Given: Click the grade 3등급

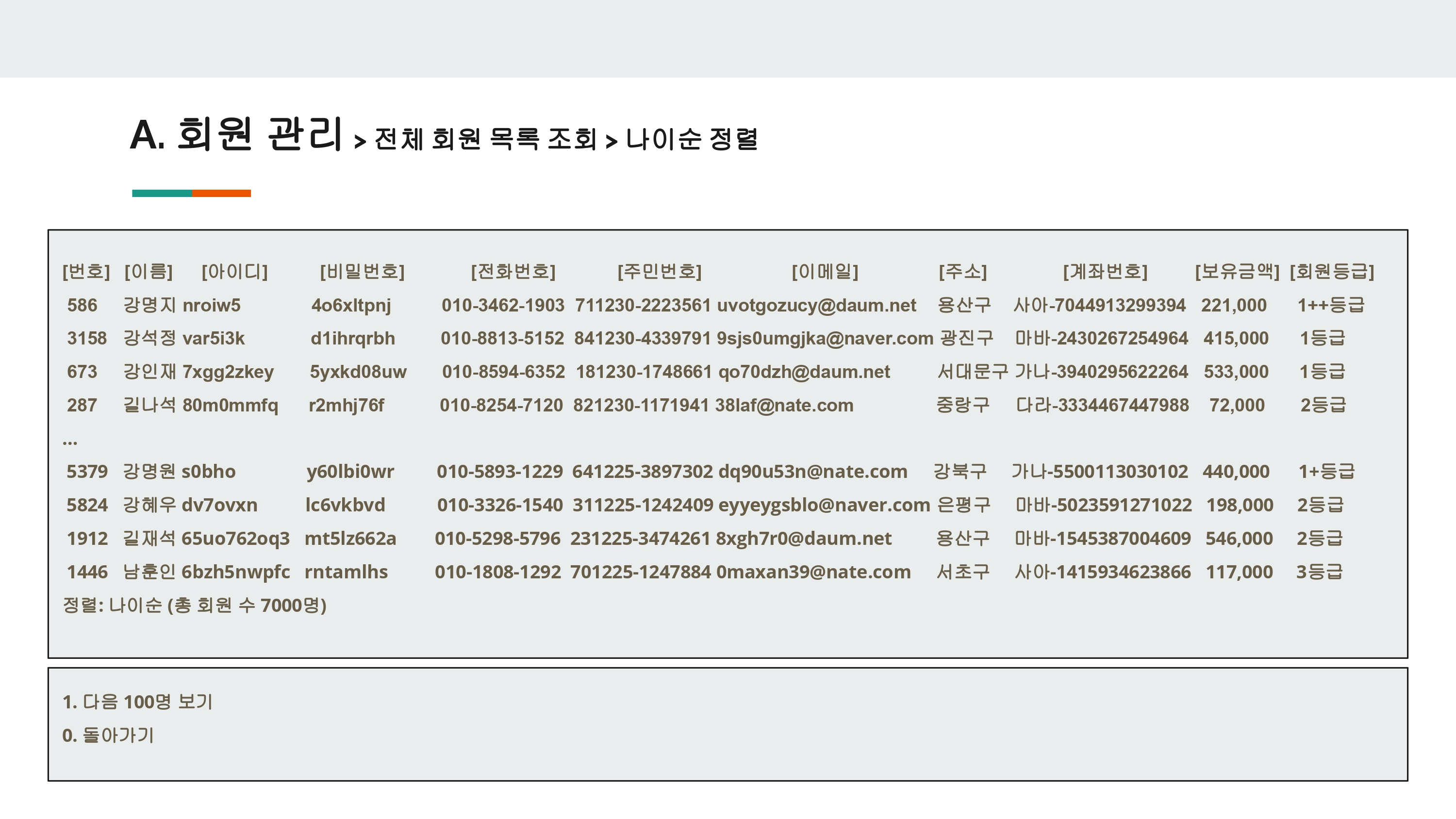Looking at the screenshot, I should (1319, 572).
